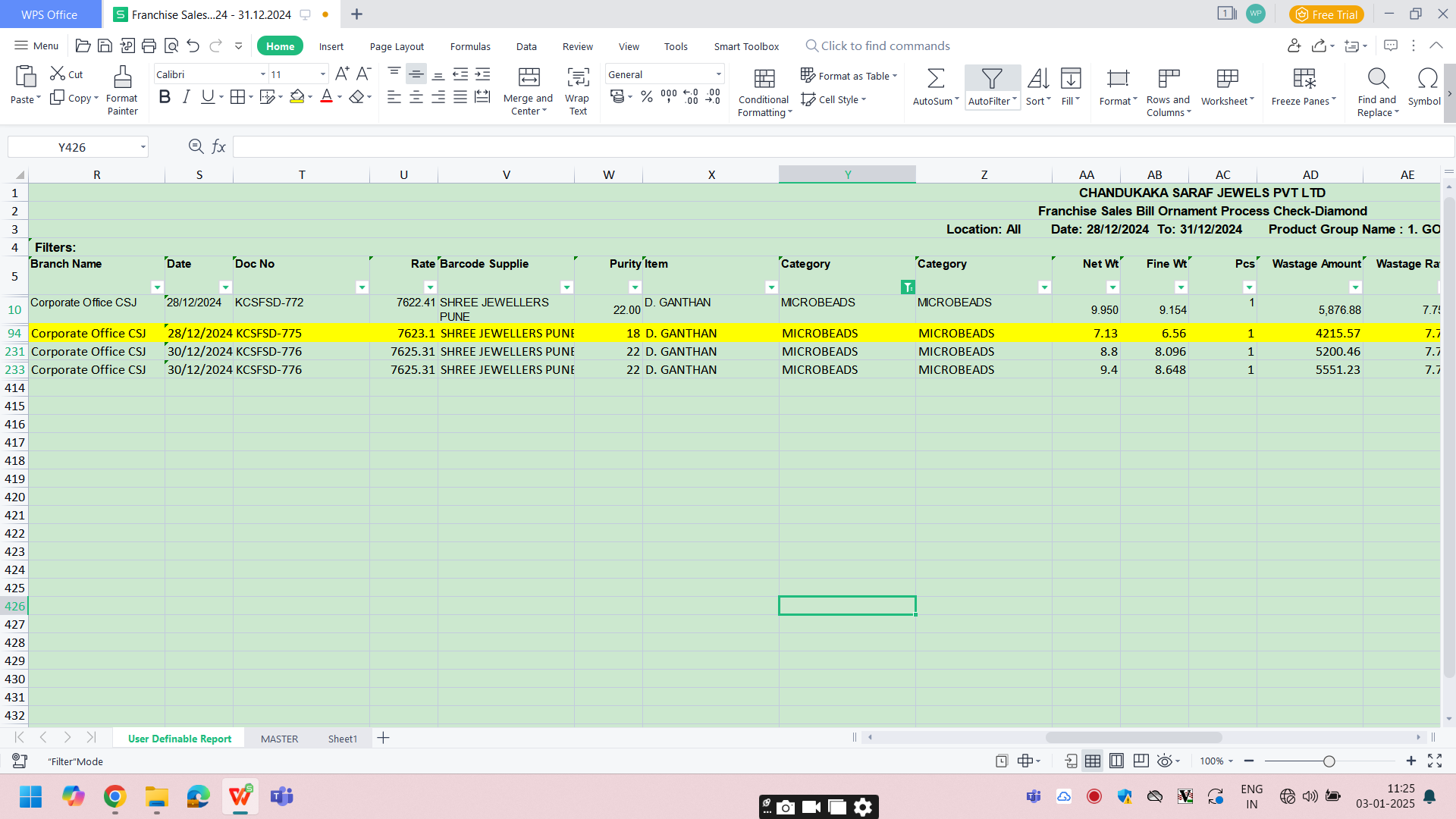
Task: Click the horizontal scrollbar thumb
Action: point(1134,737)
